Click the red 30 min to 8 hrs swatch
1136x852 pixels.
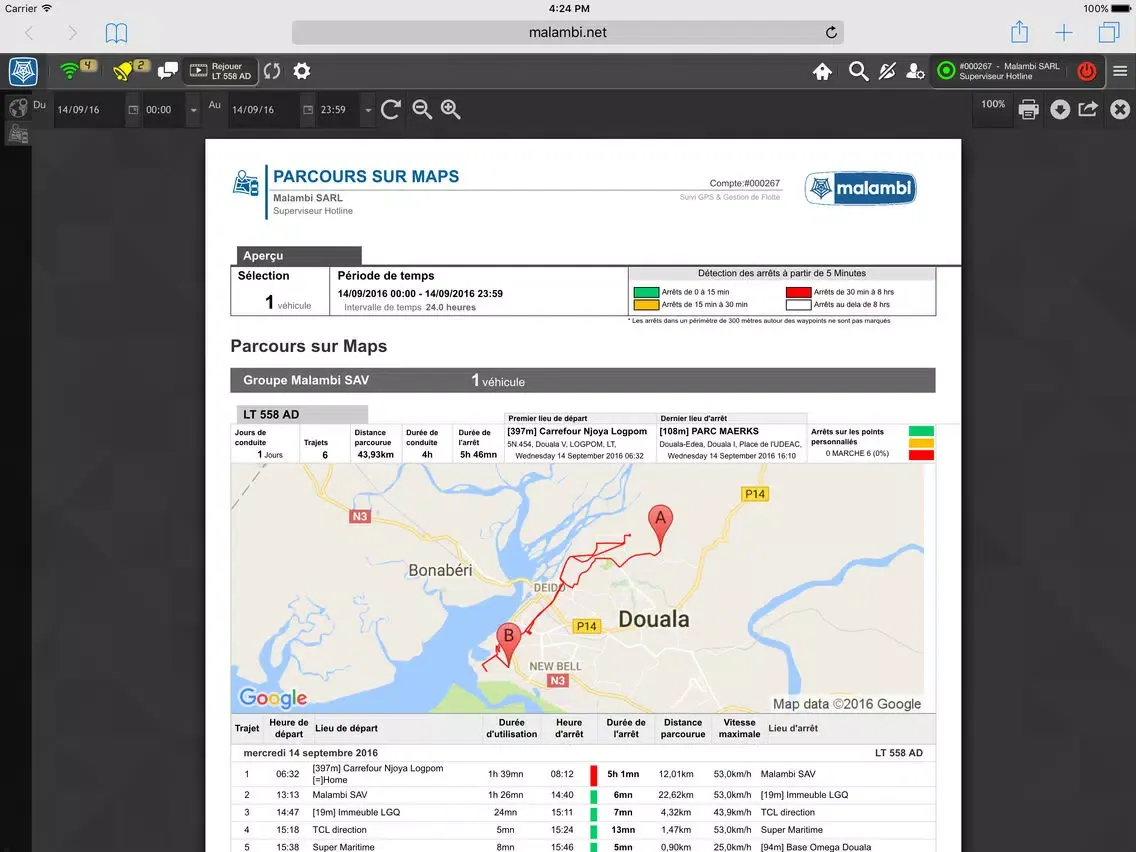(798, 292)
